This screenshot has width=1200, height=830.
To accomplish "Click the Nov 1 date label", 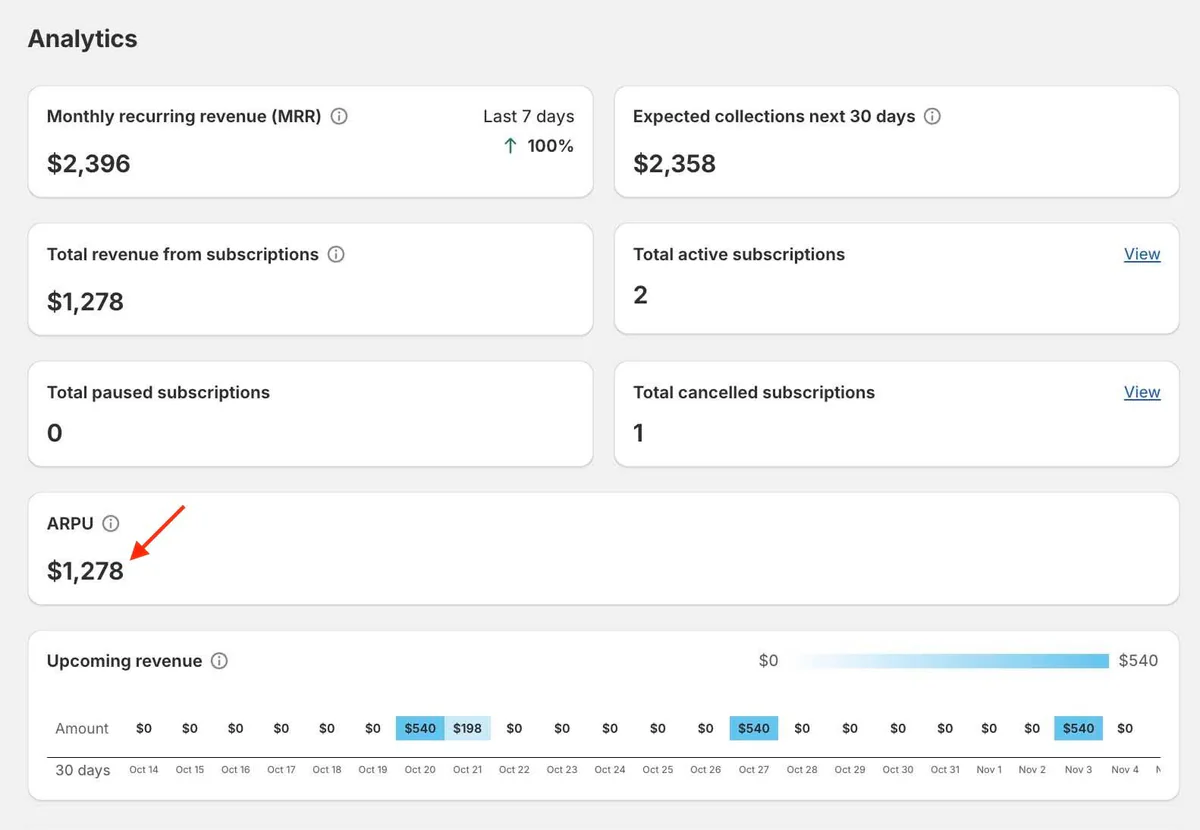I will (989, 770).
